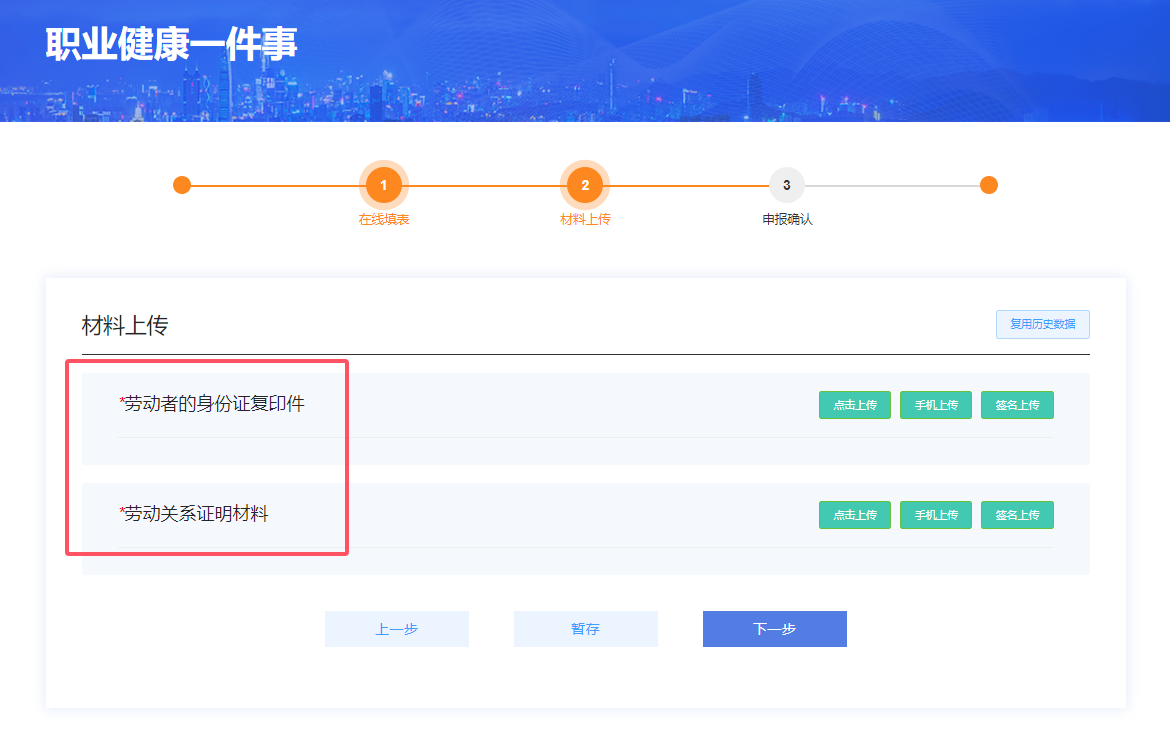Save draft with 暂存 button

(586, 629)
